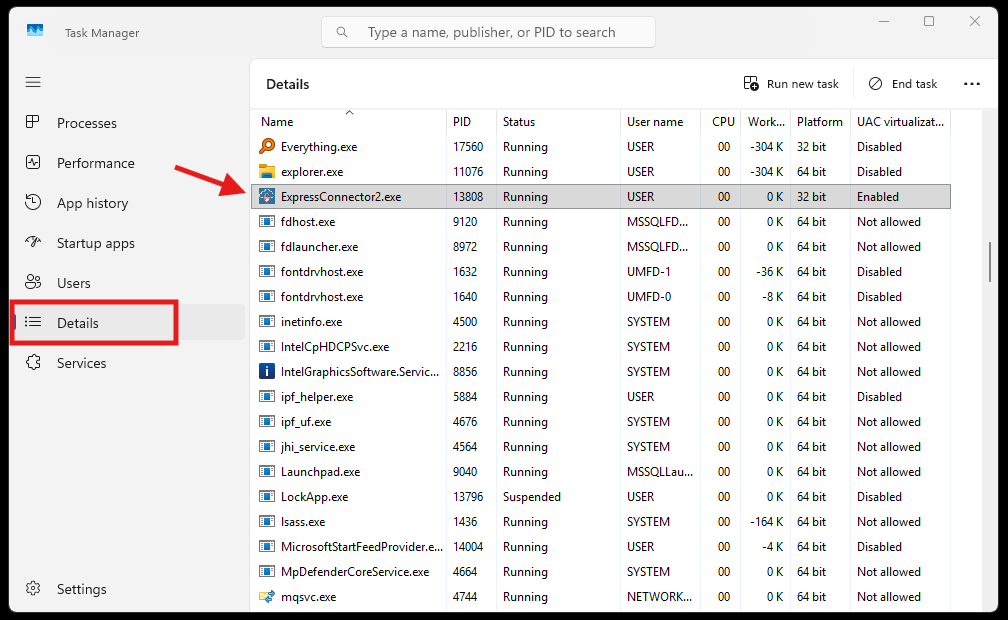
Task: Click the Services puzzle icon
Action: point(33,362)
